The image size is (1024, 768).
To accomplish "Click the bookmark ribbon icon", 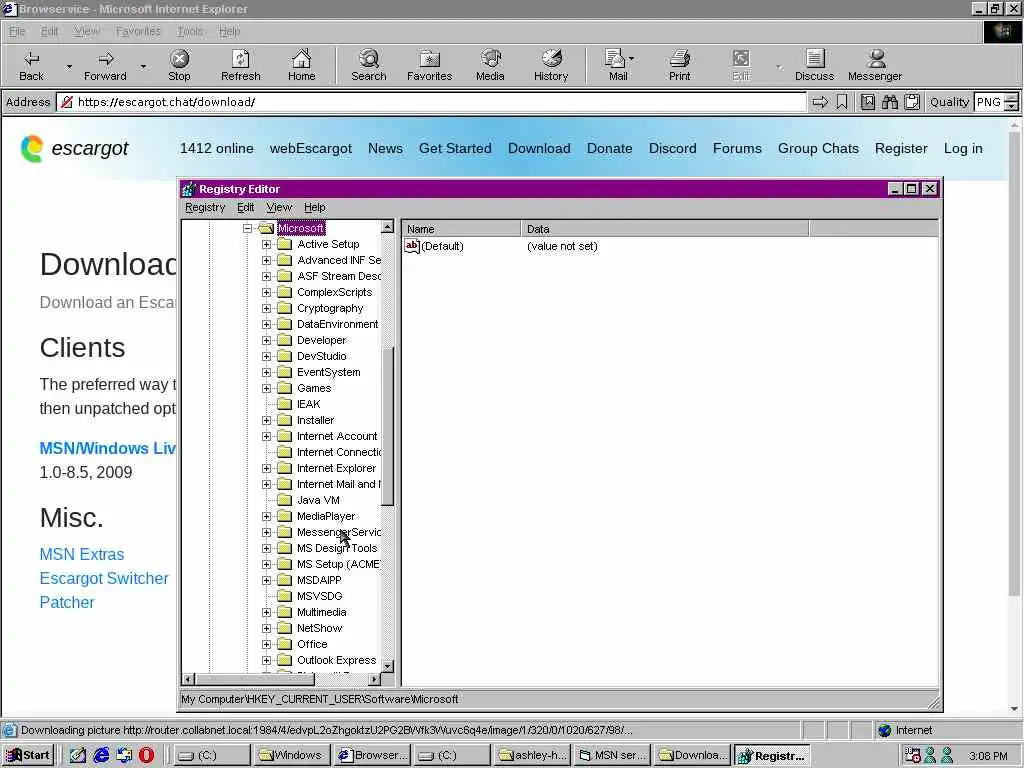I will pos(842,102).
